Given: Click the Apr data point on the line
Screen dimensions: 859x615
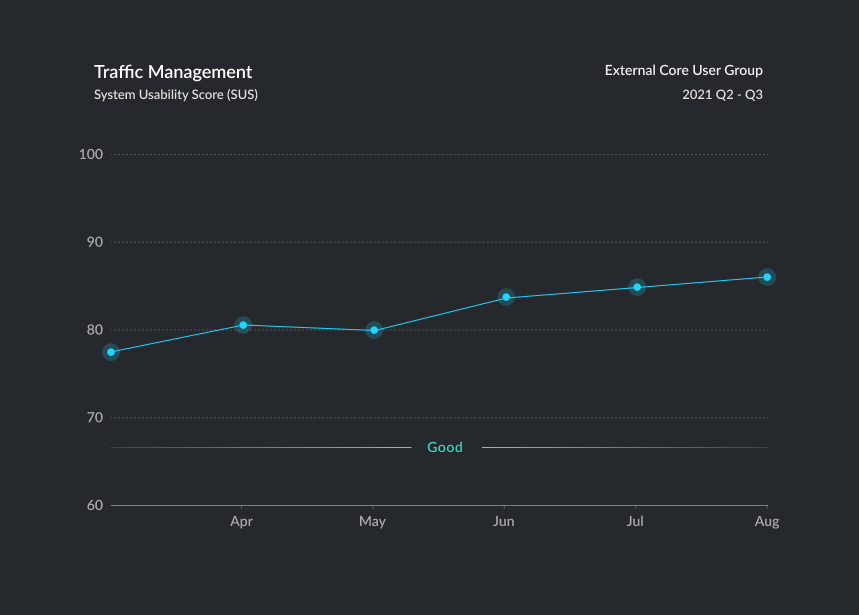Looking at the screenshot, I should coord(243,325).
